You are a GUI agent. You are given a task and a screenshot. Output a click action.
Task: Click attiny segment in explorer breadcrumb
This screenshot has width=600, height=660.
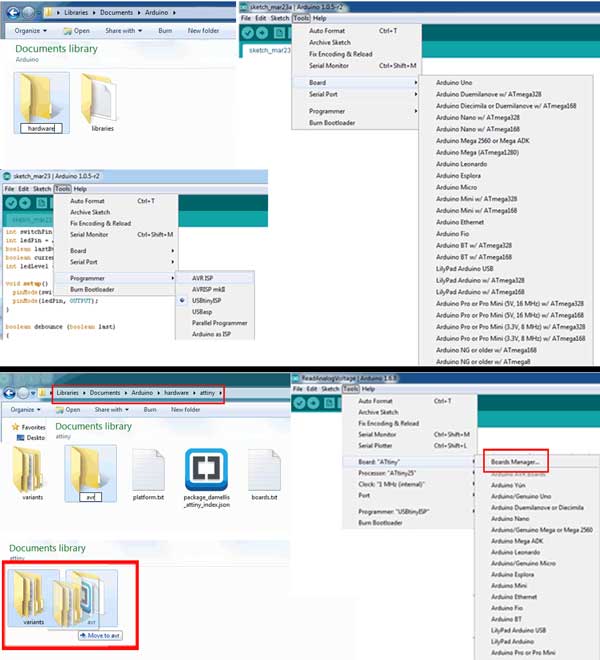point(207,393)
